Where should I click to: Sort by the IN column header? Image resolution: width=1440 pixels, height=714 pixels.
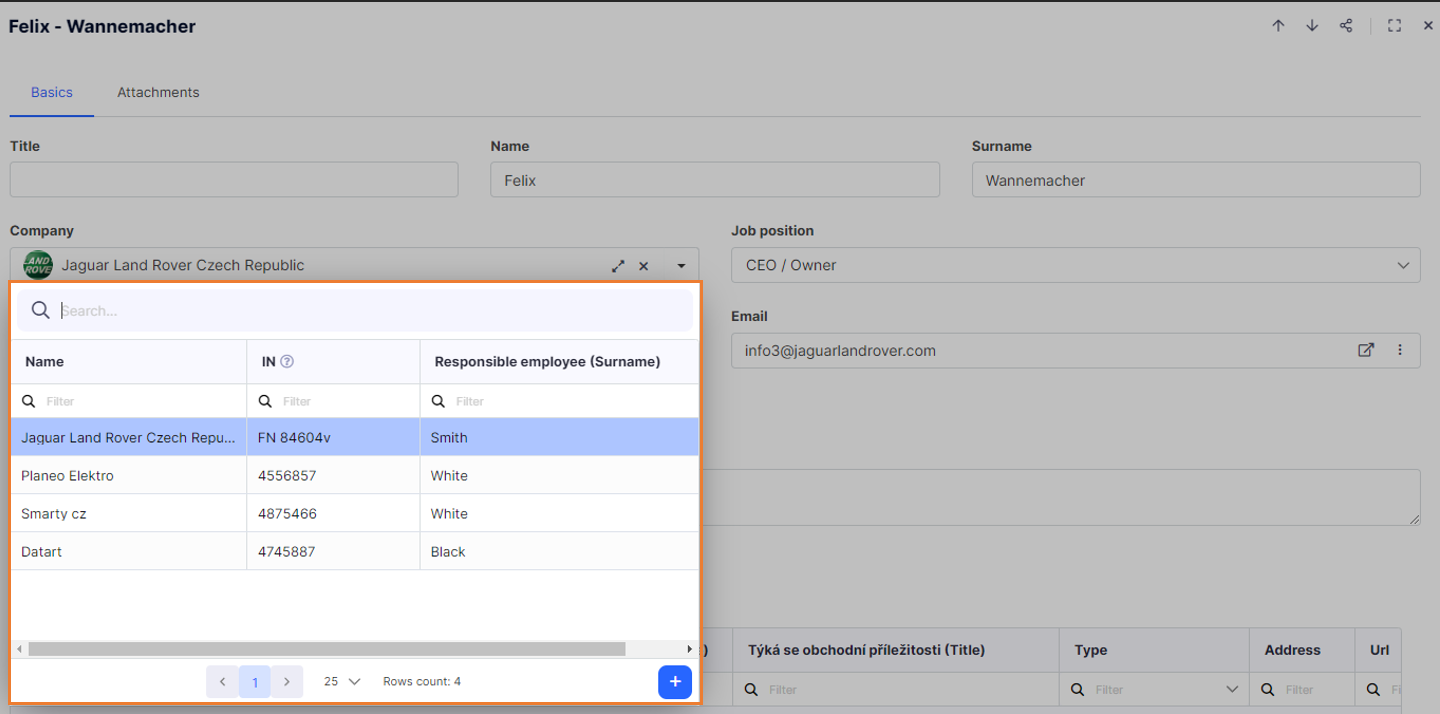[x=333, y=362]
